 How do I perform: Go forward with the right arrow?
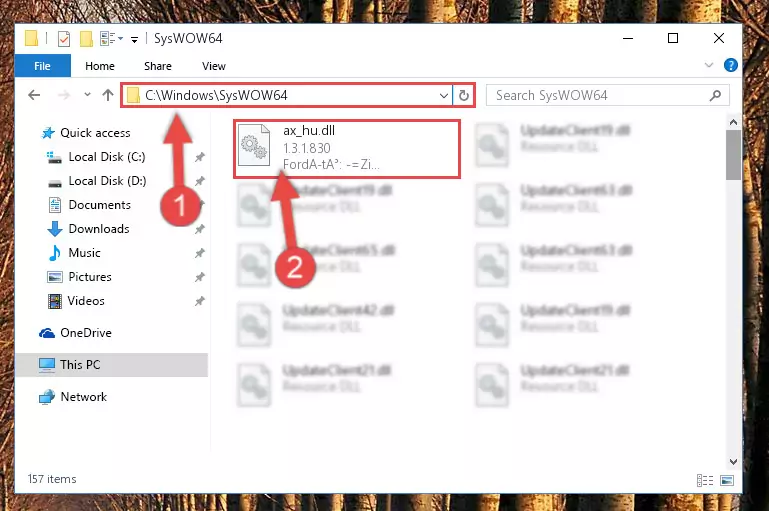click(x=64, y=95)
